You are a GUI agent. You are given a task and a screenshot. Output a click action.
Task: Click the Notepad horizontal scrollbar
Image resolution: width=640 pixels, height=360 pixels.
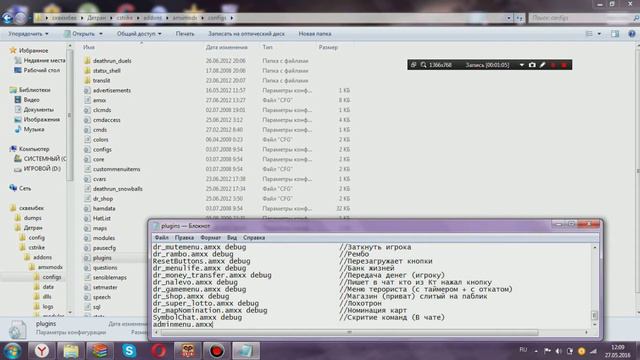(x=371, y=332)
